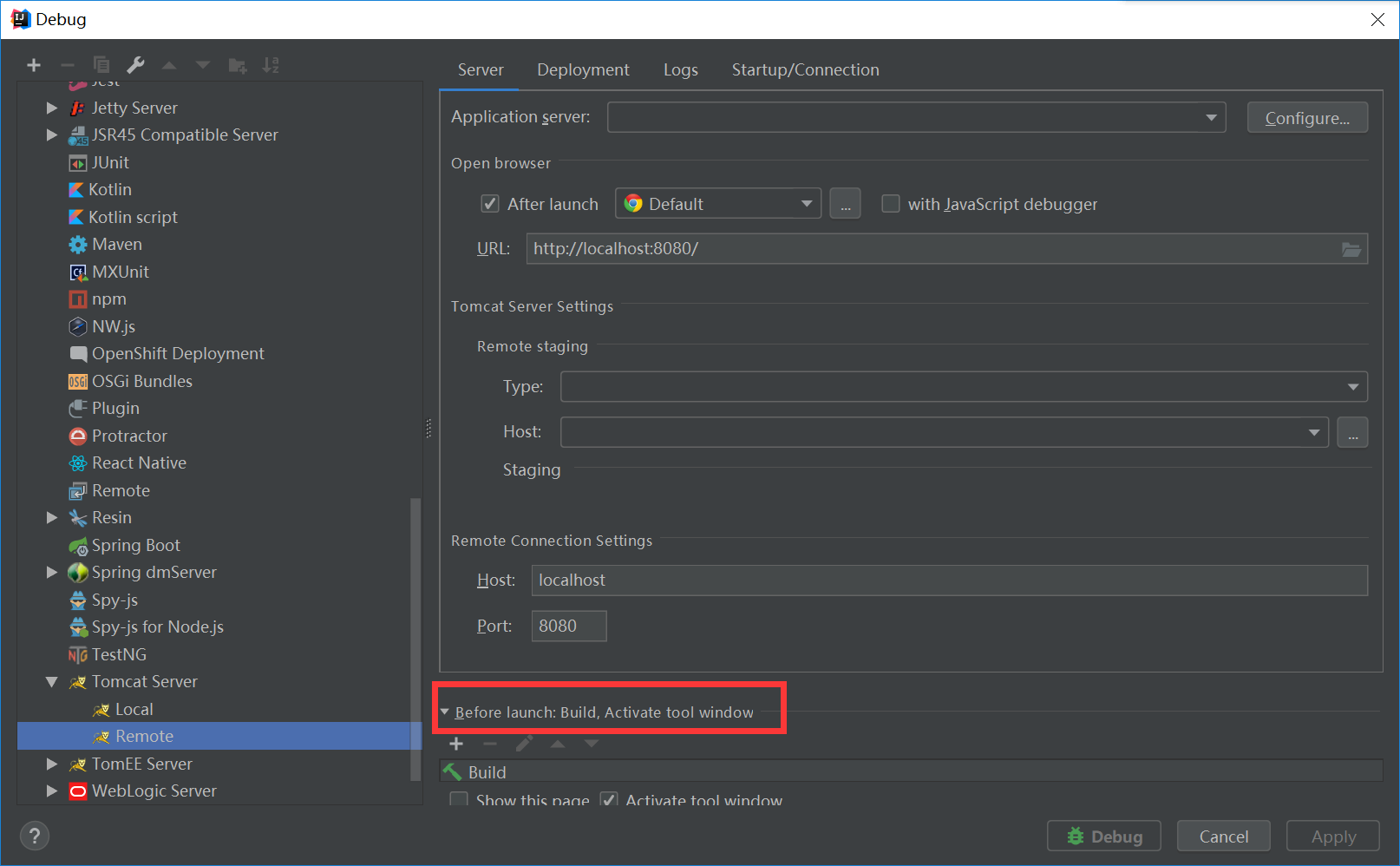Screen dimensions: 1400x866
Task: Toggle Activate tool window option
Action: point(609,799)
